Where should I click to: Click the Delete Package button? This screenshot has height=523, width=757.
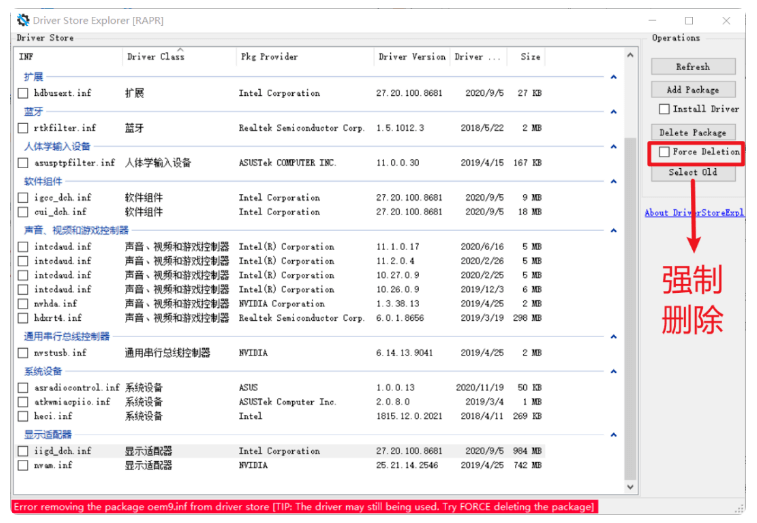[693, 132]
